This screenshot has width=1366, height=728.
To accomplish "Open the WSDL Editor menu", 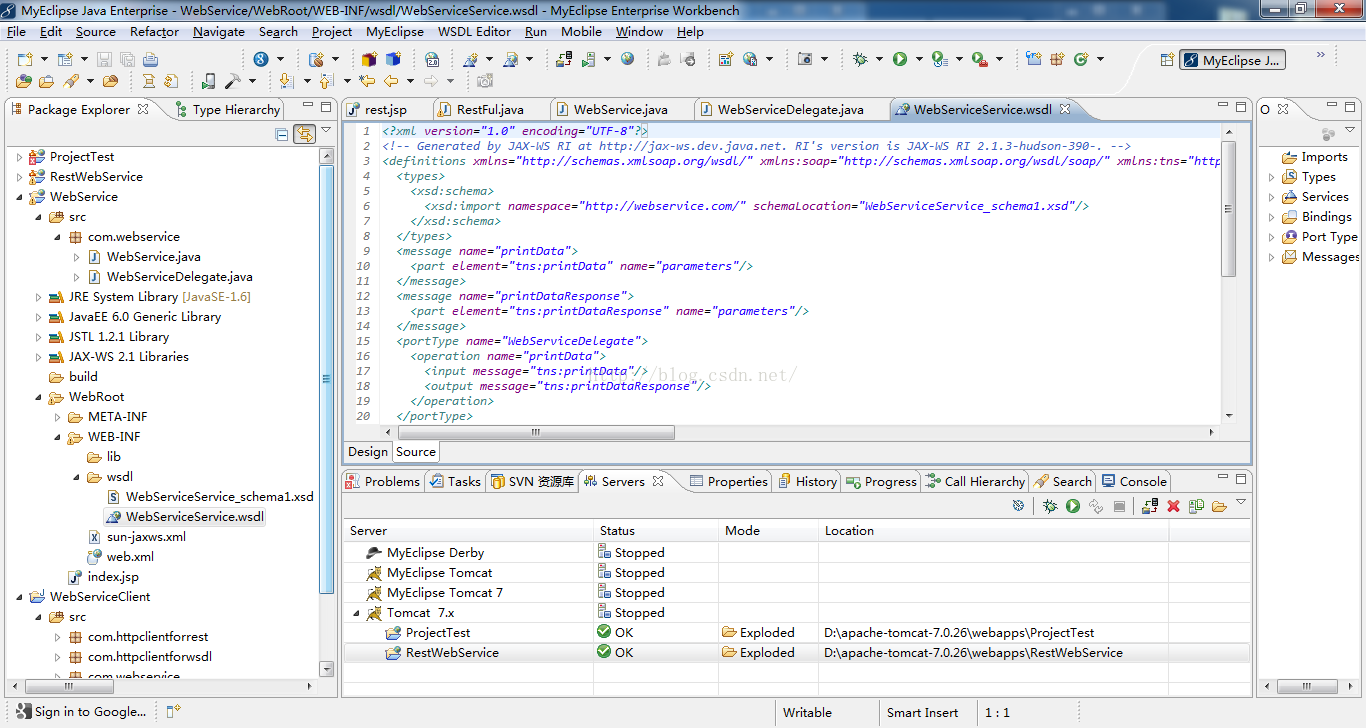I will 474,31.
